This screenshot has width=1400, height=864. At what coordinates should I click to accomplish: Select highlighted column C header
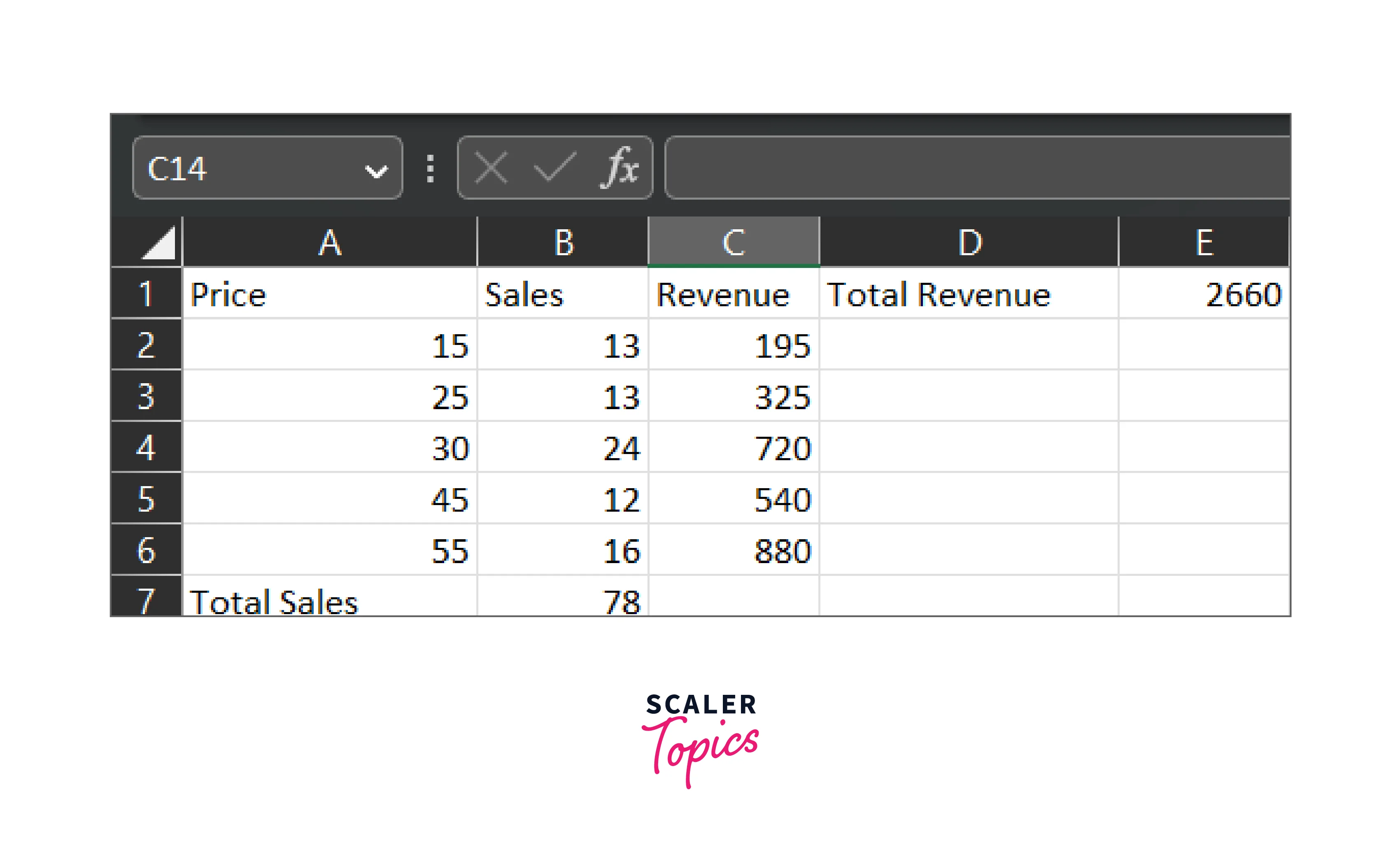click(x=734, y=242)
